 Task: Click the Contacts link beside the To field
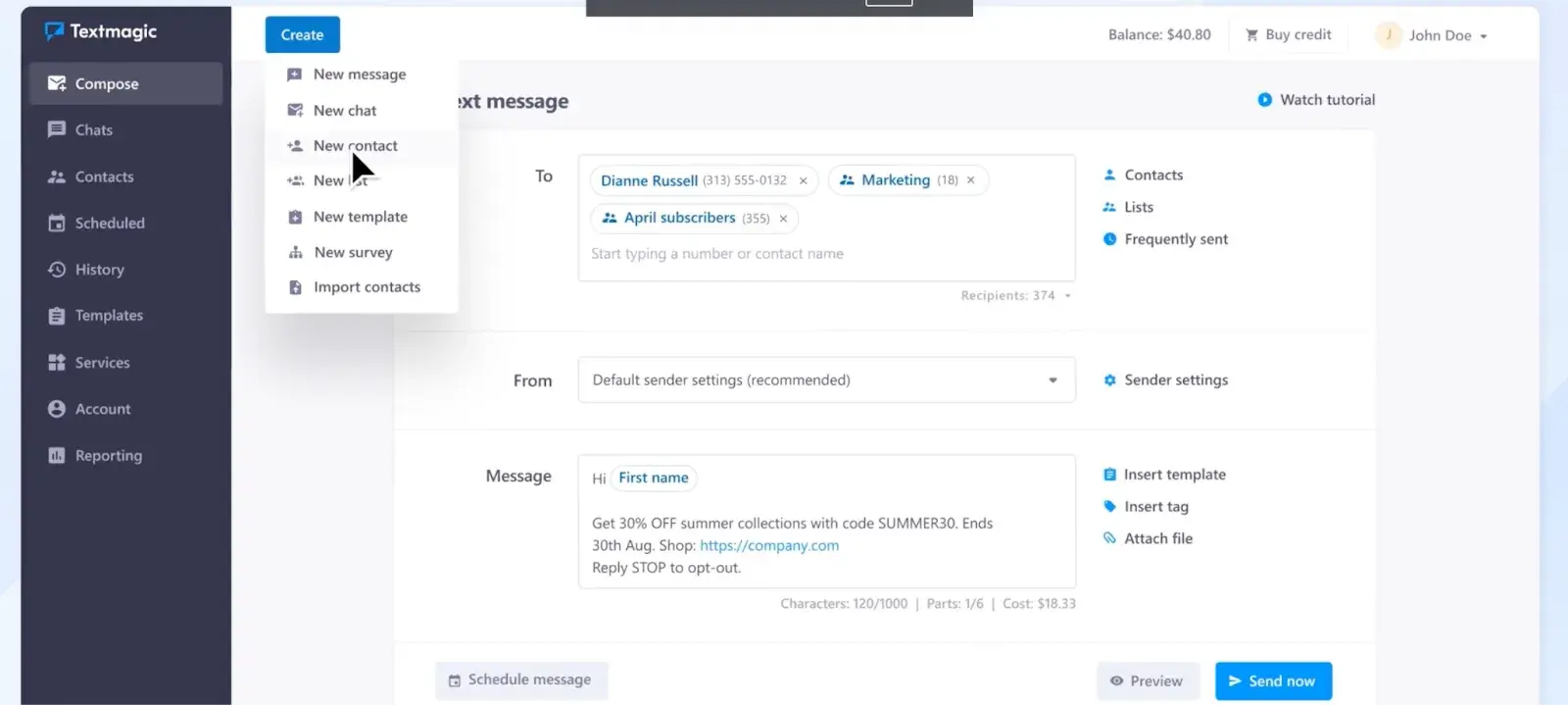tap(1153, 176)
